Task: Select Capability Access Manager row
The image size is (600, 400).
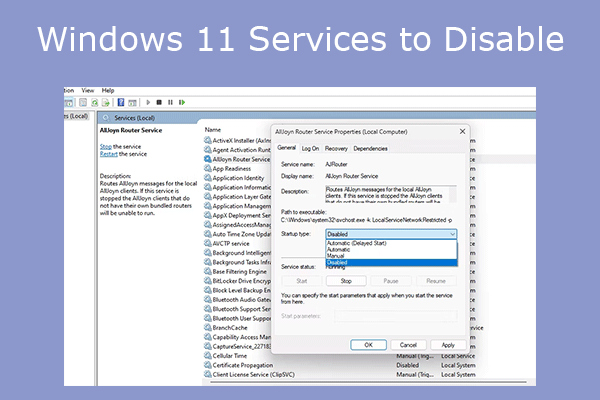Action: tap(237, 337)
